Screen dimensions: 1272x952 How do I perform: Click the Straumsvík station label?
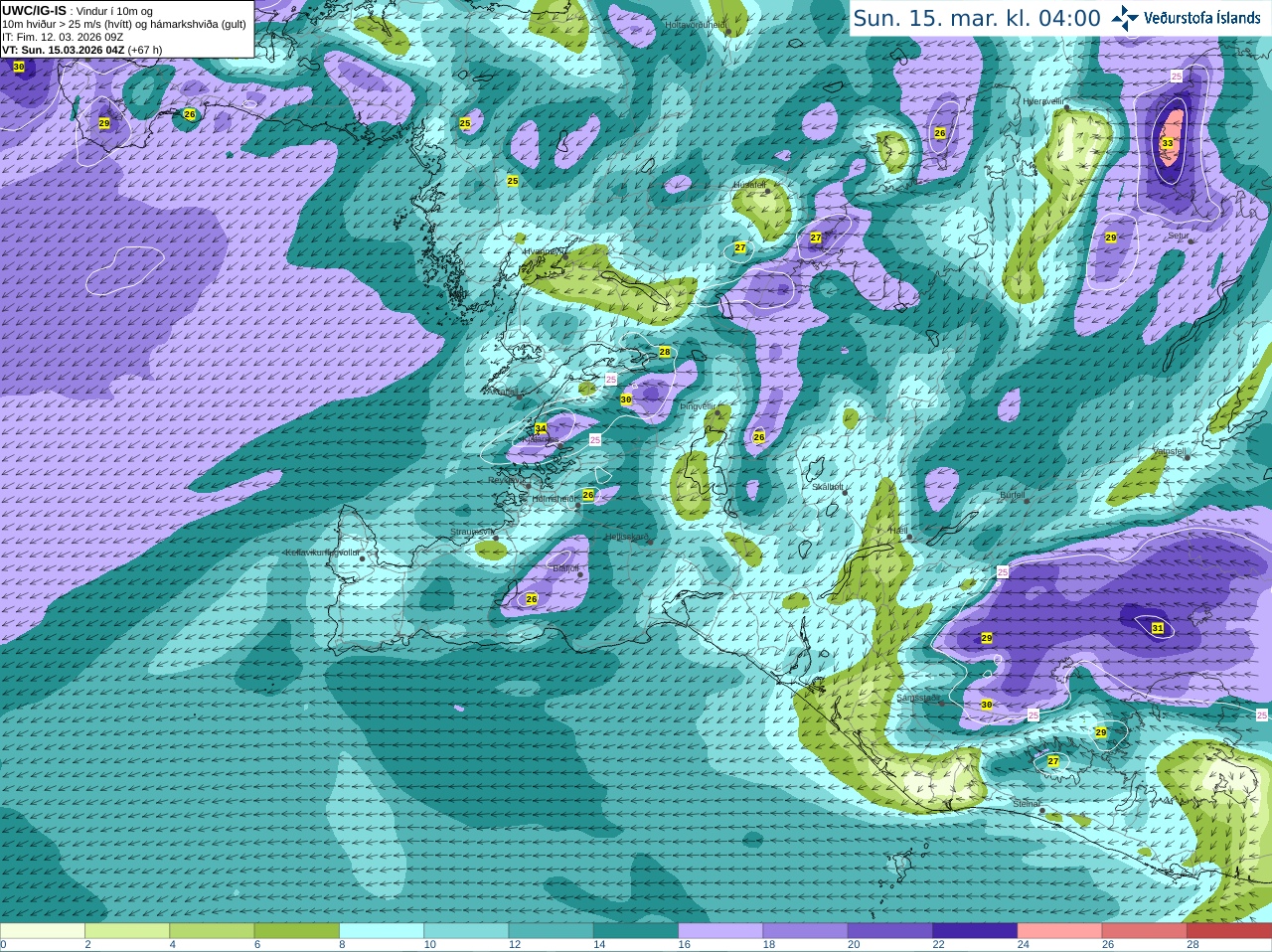[472, 532]
